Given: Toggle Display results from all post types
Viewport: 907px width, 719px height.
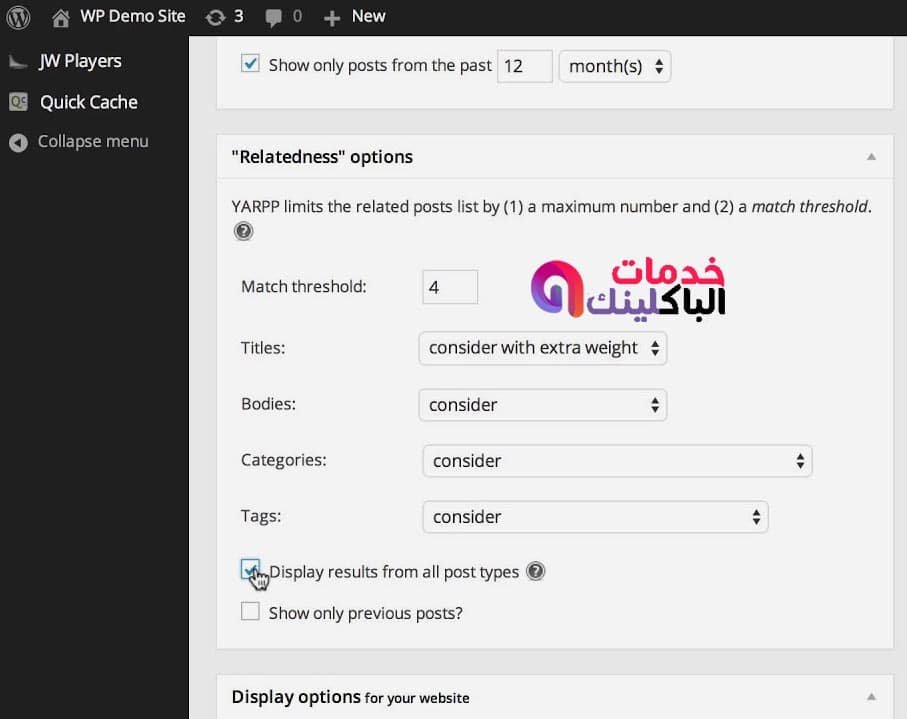Looking at the screenshot, I should (x=250, y=570).
